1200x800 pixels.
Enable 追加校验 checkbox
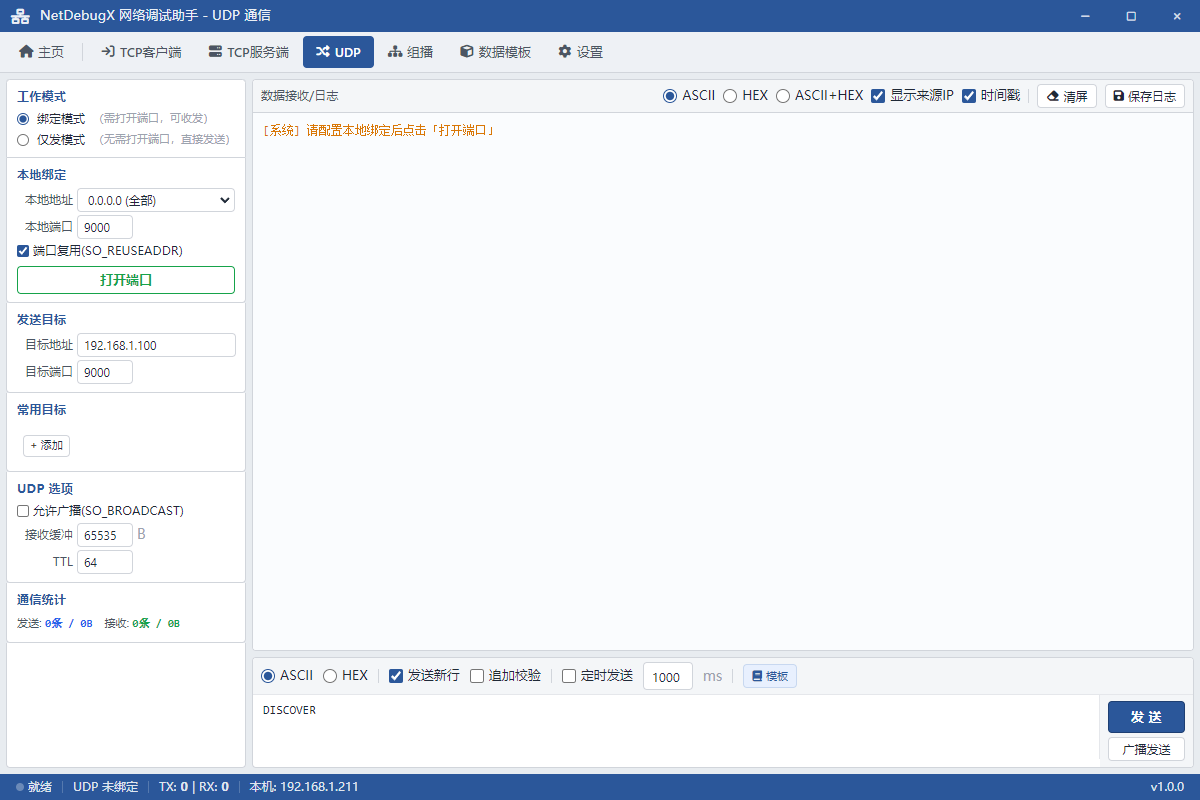tap(477, 676)
